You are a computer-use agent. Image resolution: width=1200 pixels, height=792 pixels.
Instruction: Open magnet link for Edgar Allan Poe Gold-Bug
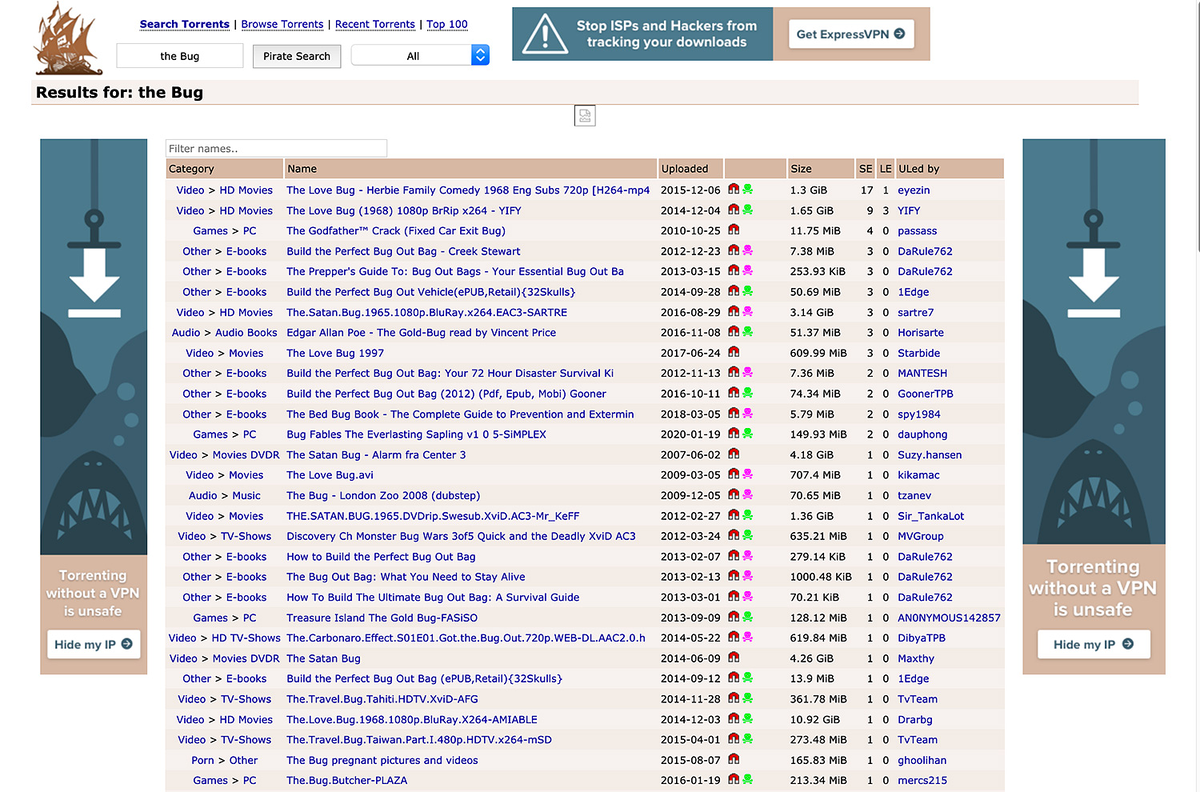tap(733, 332)
